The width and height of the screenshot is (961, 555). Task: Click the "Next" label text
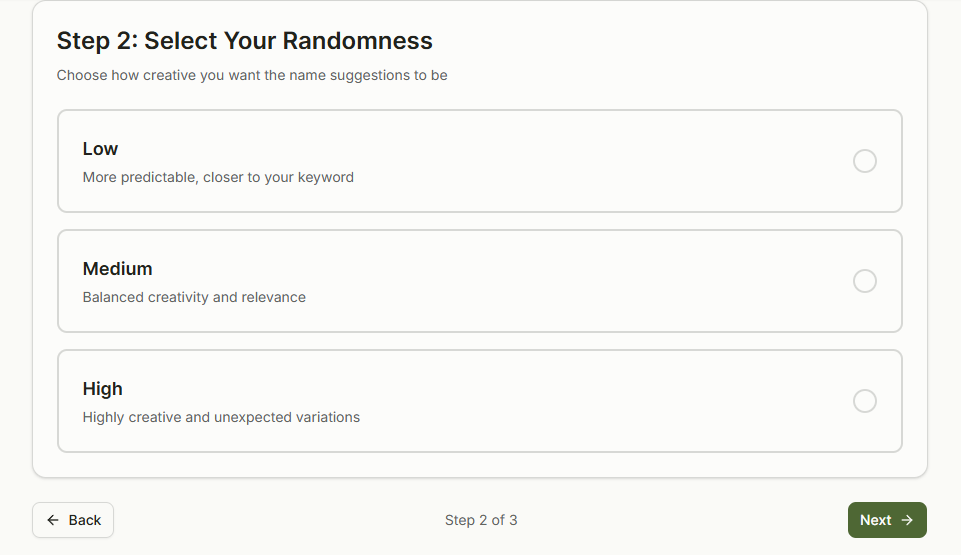(x=875, y=520)
